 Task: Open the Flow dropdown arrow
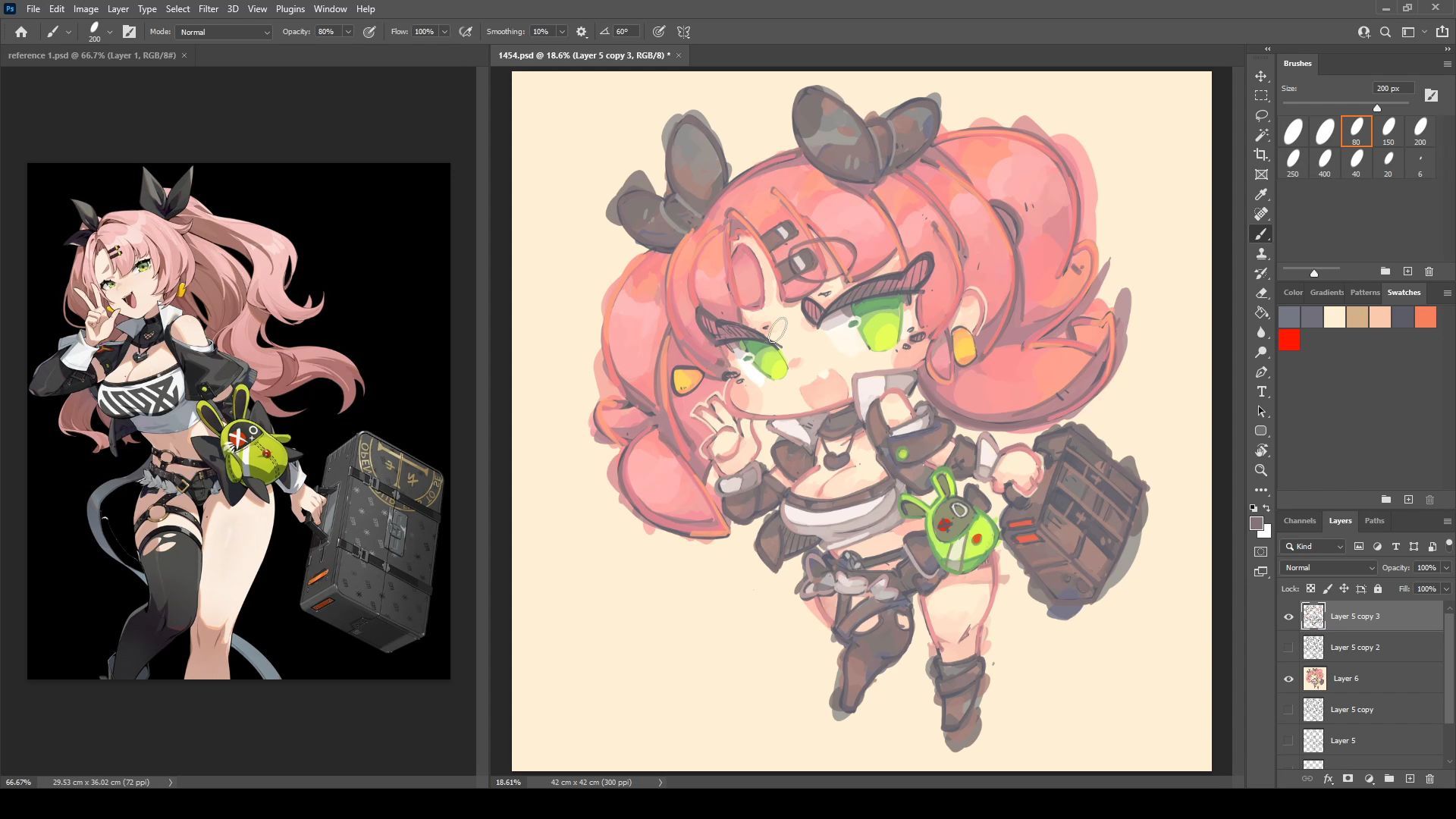tap(444, 32)
